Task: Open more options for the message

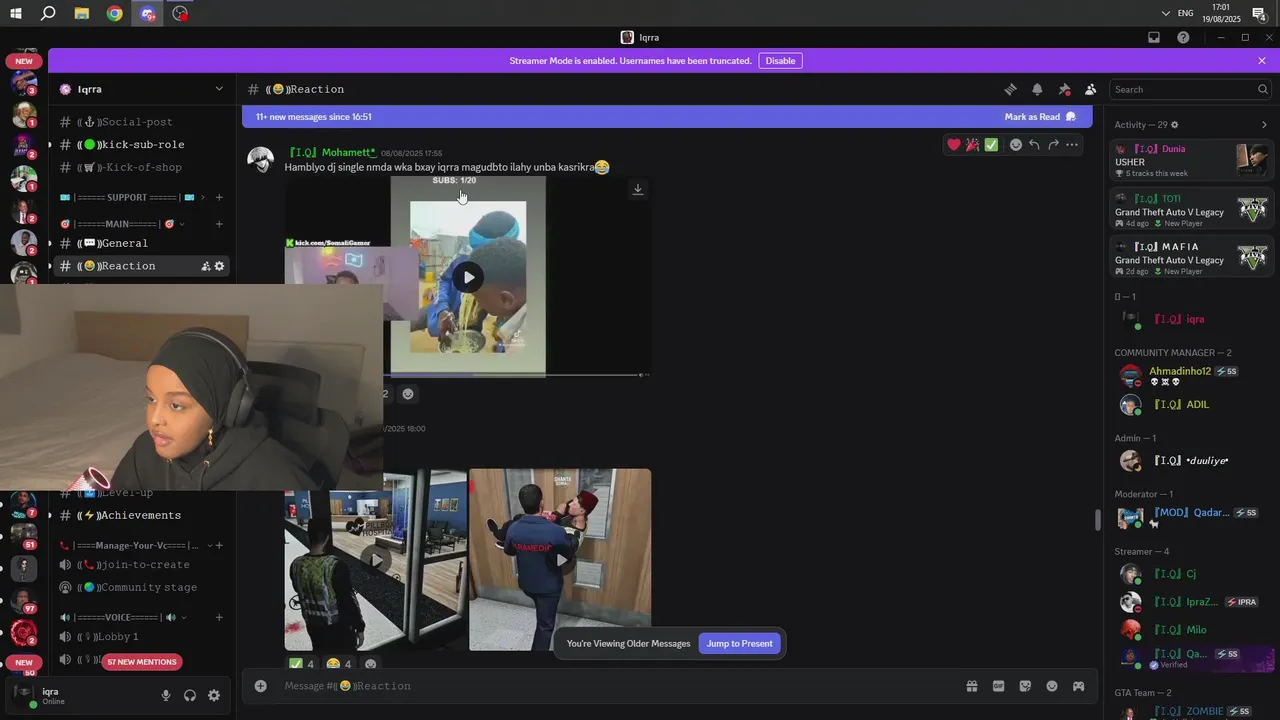Action: 1072,145
